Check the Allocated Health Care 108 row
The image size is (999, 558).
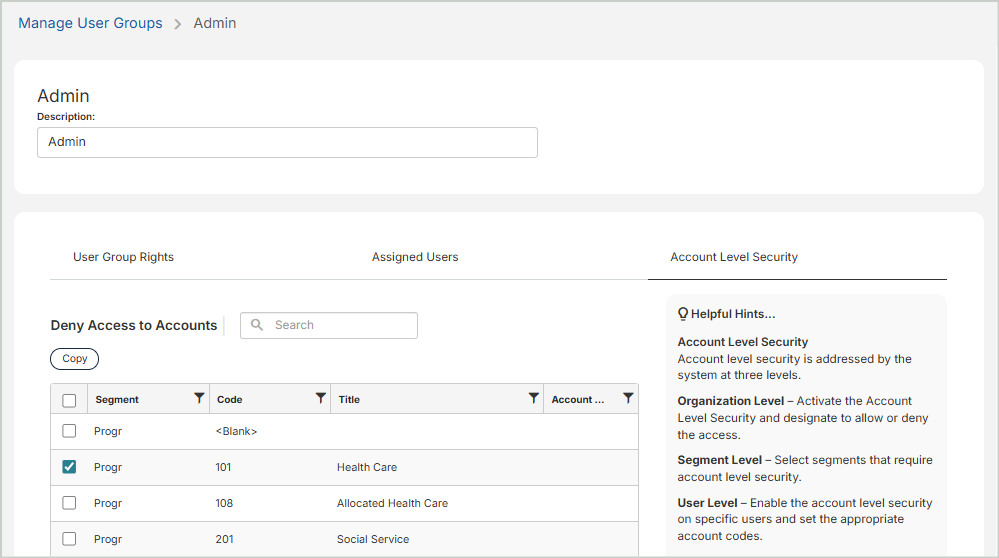69,503
